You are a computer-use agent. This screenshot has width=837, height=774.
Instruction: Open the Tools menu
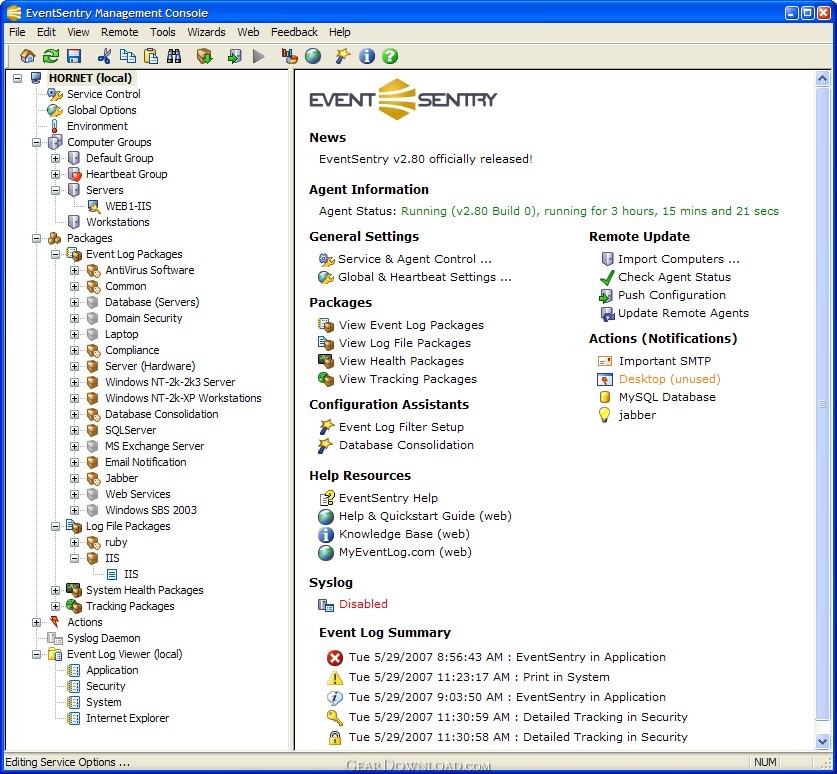[163, 32]
